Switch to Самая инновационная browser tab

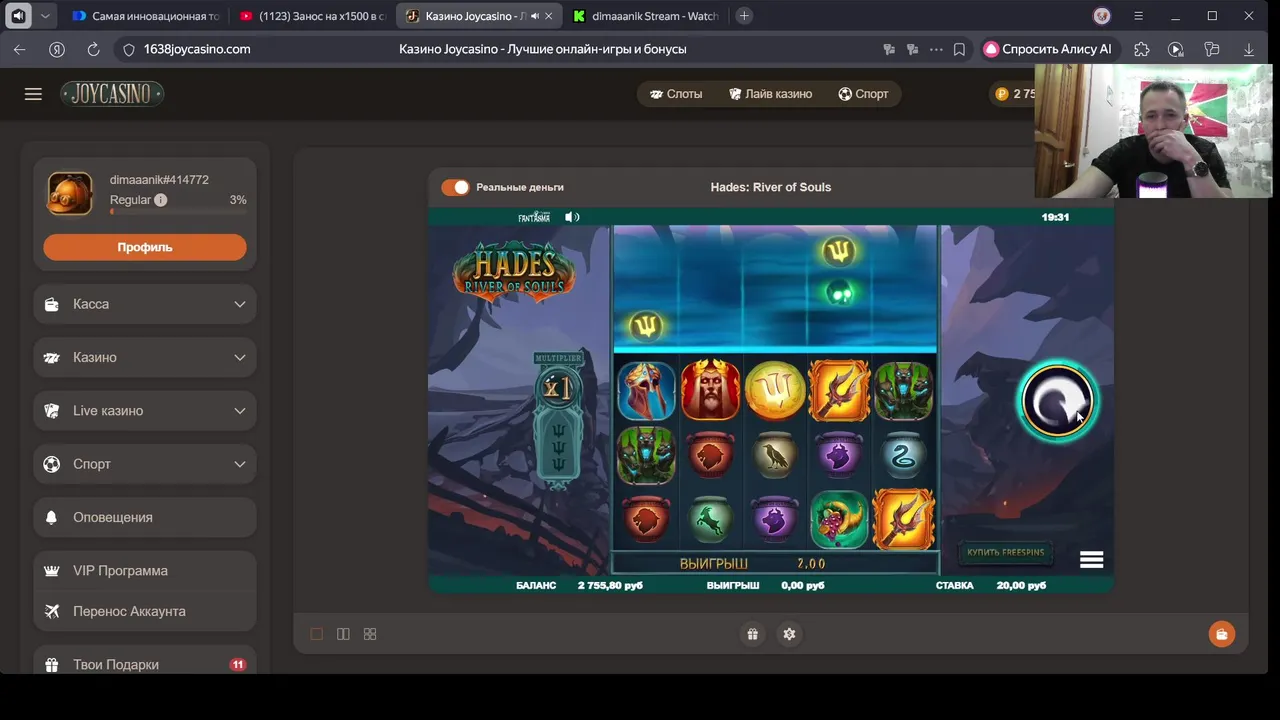point(145,16)
